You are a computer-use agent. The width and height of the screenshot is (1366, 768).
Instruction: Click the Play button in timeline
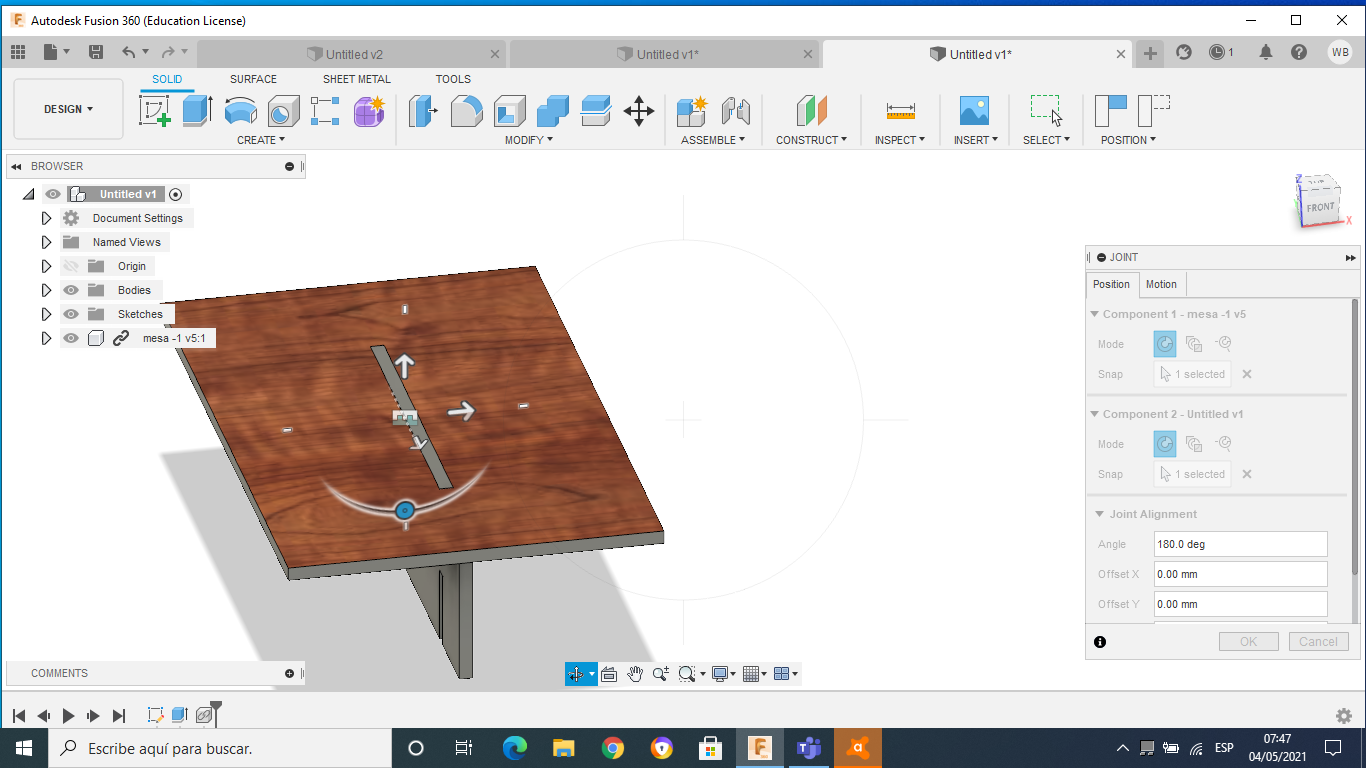[x=69, y=715]
